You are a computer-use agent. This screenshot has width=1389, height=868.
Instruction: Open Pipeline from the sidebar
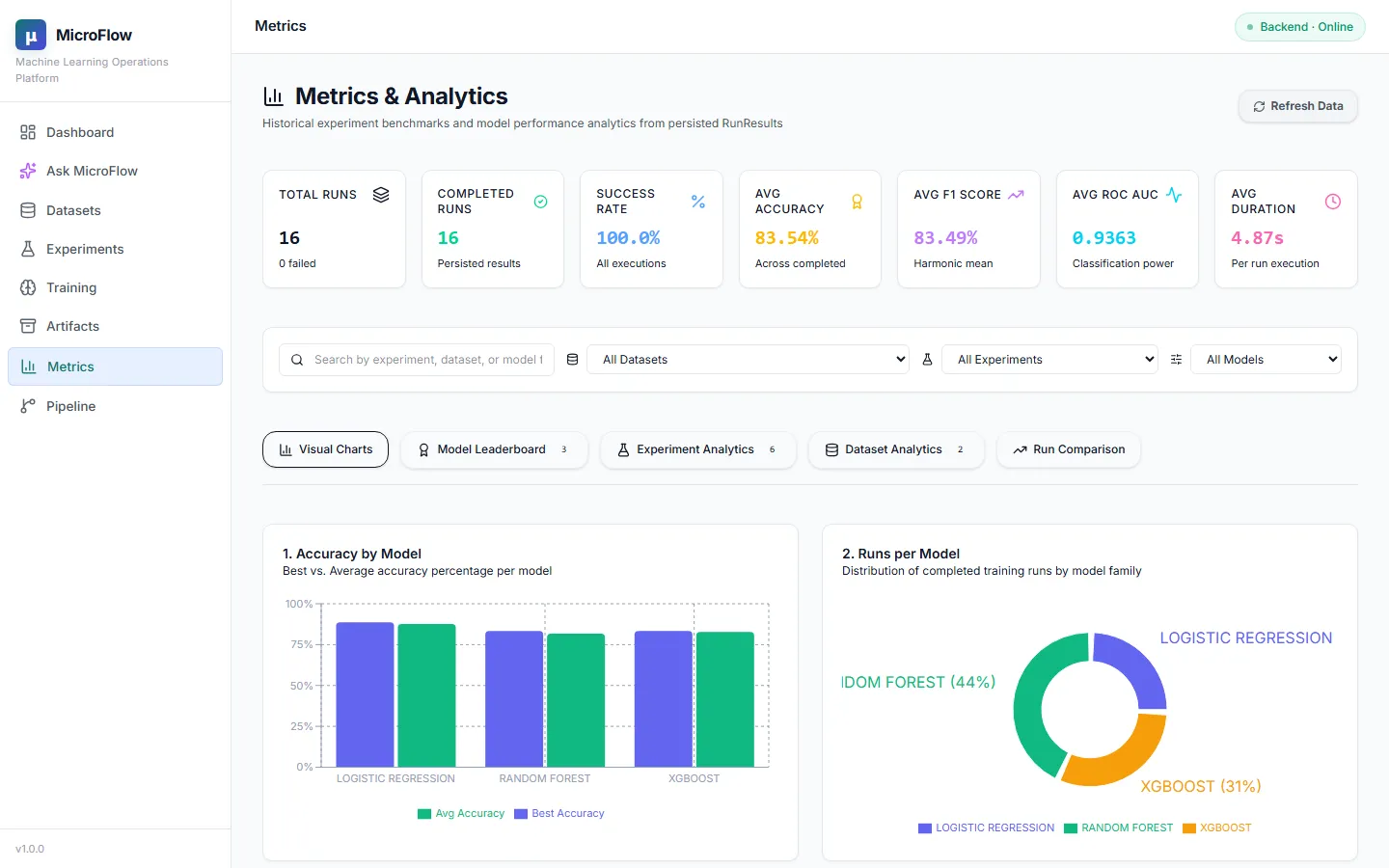(x=115, y=406)
